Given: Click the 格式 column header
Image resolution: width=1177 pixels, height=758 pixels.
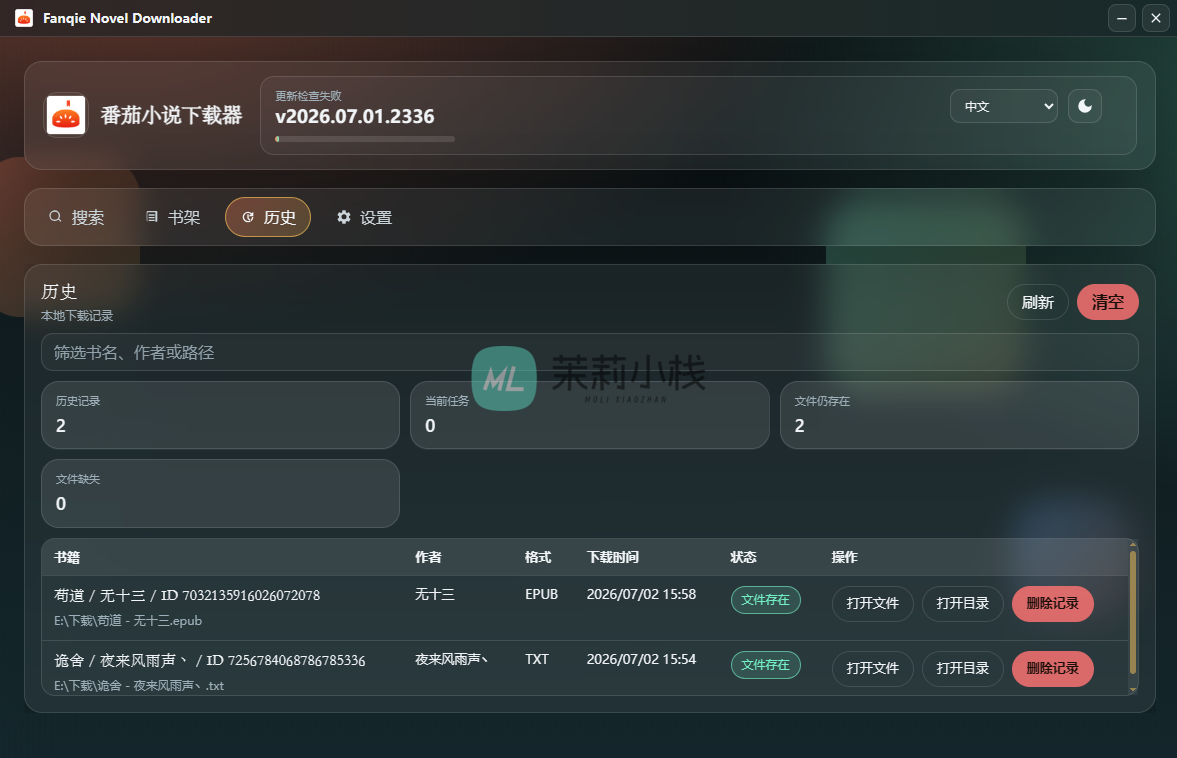Looking at the screenshot, I should tap(537, 557).
